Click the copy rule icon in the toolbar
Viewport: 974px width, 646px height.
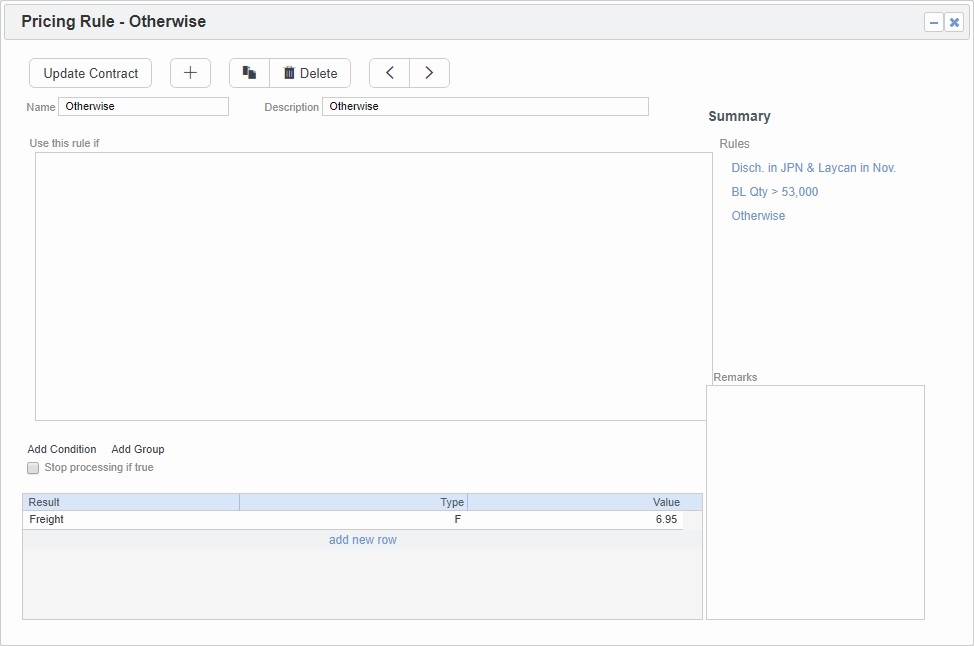[x=249, y=72]
